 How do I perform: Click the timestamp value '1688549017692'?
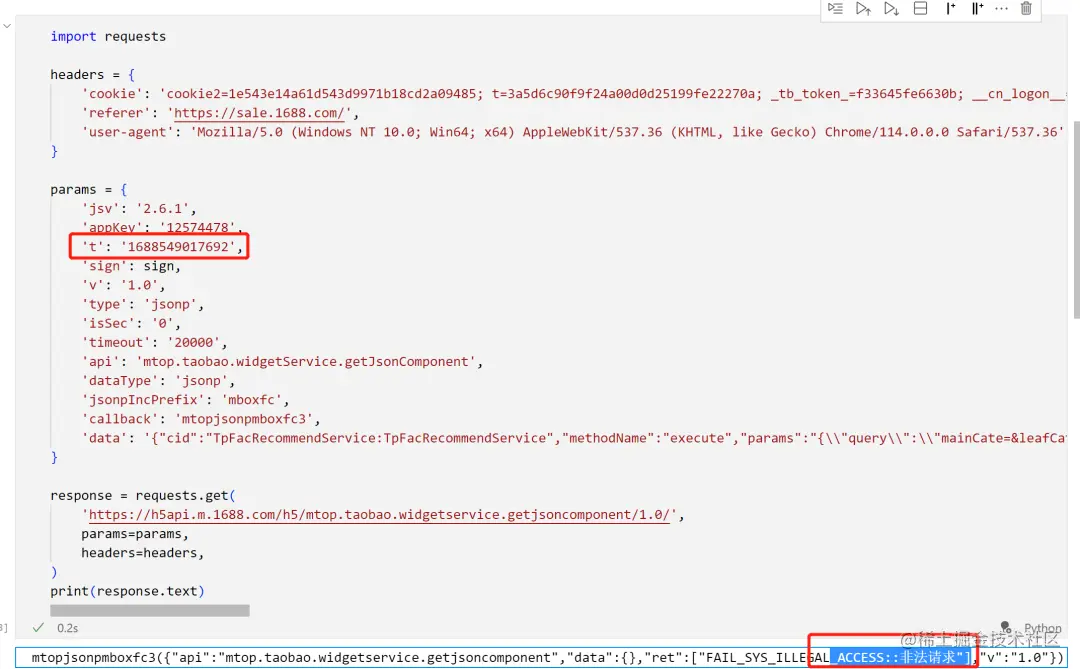click(x=178, y=247)
